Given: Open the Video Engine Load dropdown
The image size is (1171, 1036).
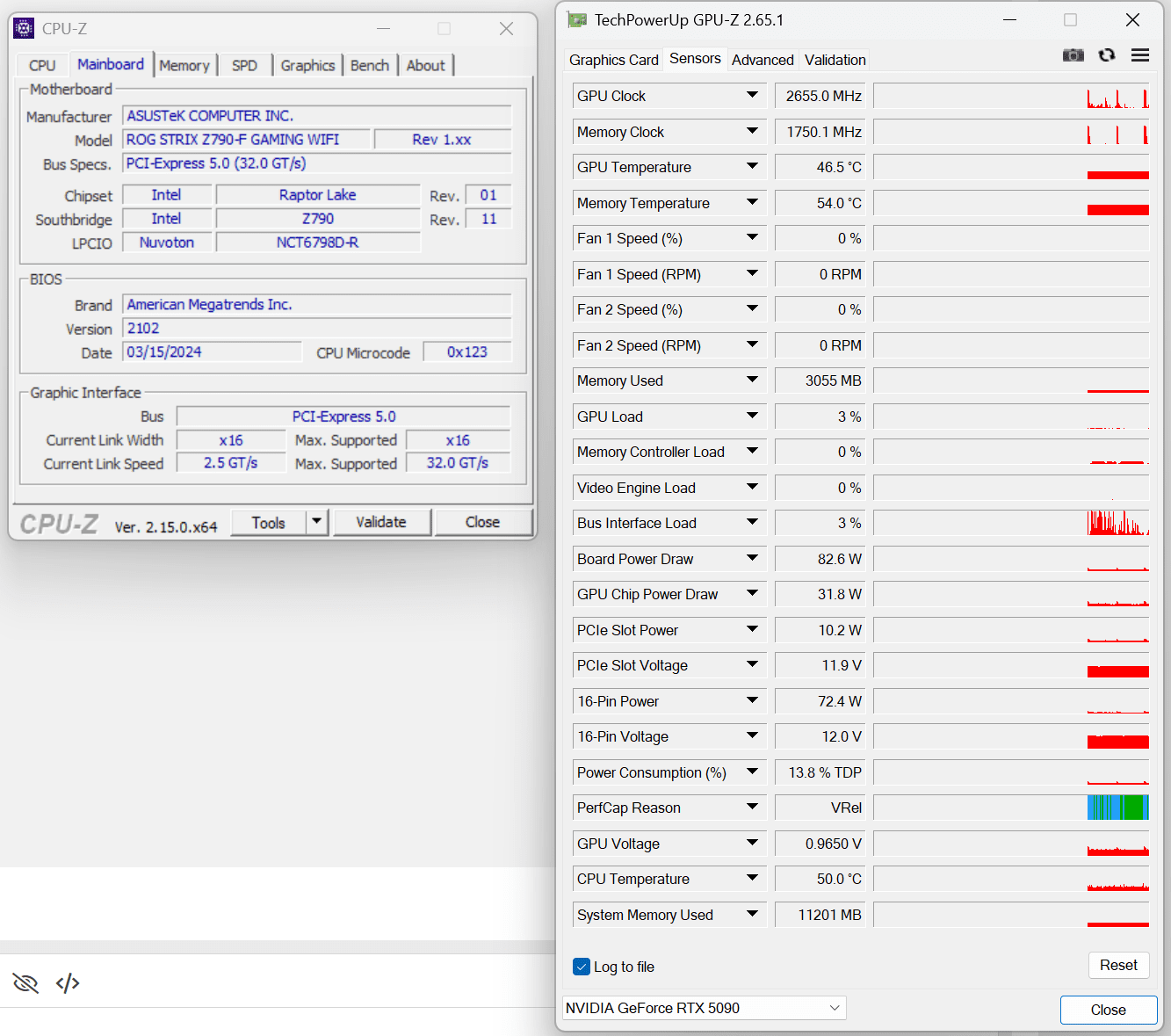Looking at the screenshot, I should (x=752, y=487).
